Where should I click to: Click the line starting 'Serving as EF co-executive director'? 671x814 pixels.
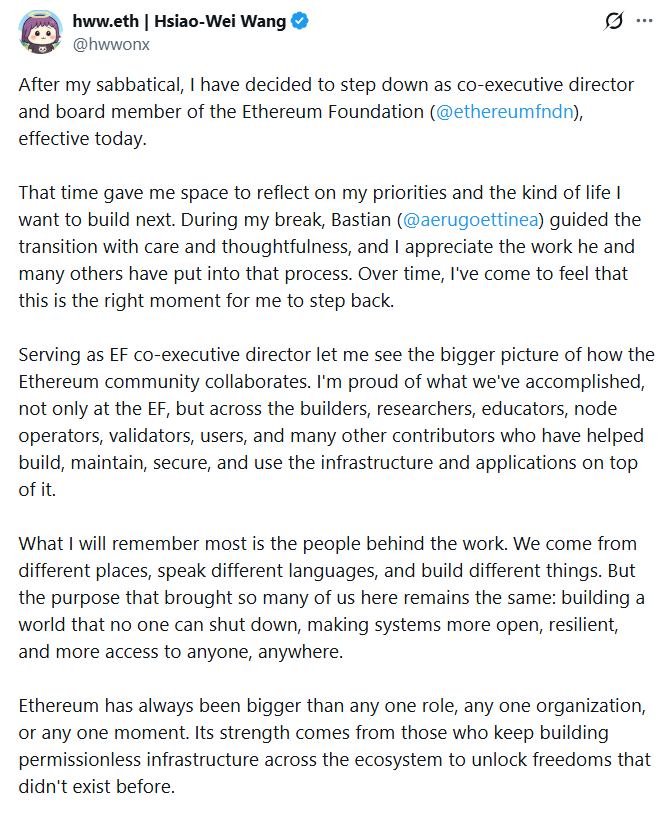pos(337,355)
